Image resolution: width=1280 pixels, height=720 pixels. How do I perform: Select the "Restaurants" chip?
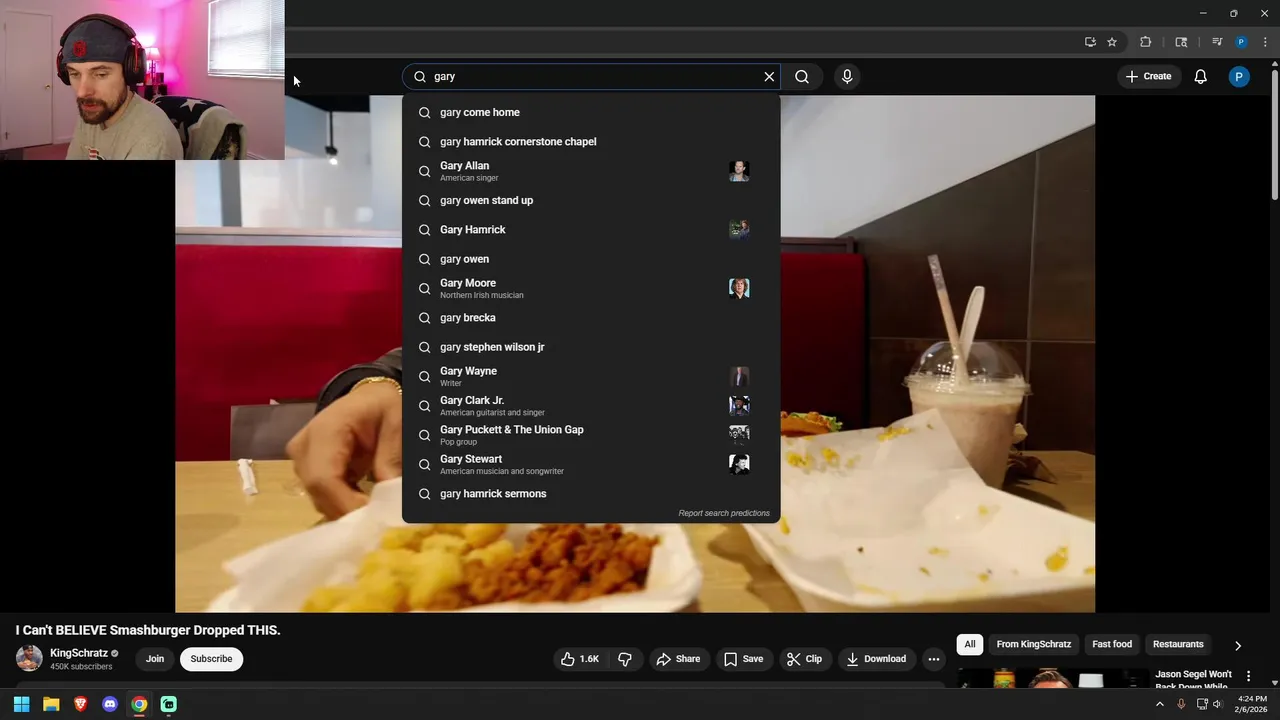(x=1178, y=644)
